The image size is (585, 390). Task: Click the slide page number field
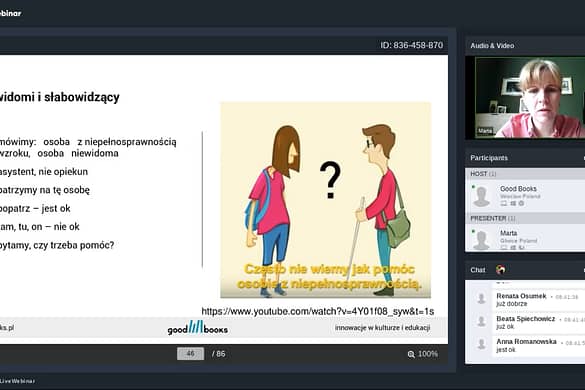pyautogui.click(x=190, y=354)
